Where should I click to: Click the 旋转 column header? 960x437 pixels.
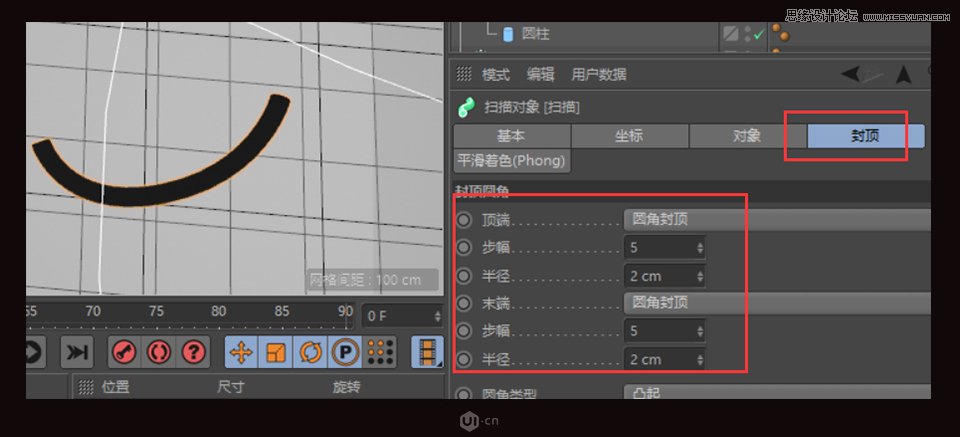(x=347, y=387)
